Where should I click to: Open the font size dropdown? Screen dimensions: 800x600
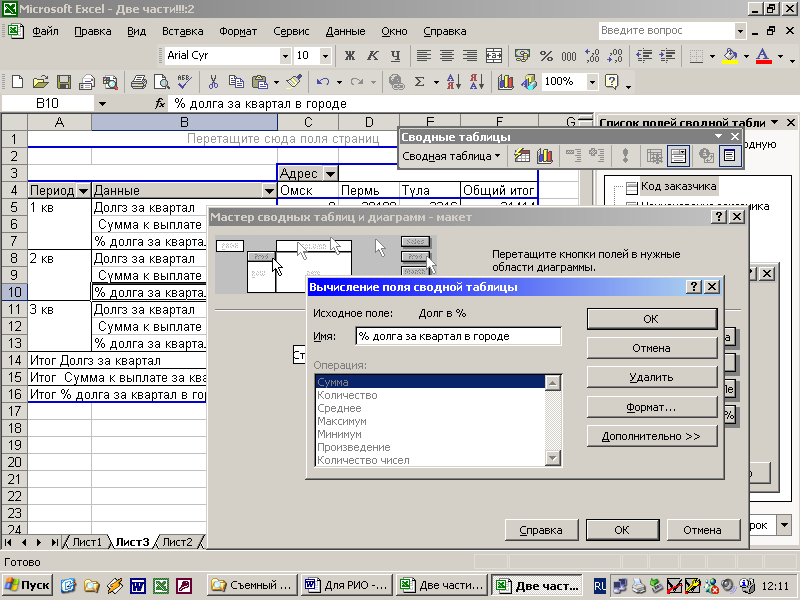pos(326,56)
